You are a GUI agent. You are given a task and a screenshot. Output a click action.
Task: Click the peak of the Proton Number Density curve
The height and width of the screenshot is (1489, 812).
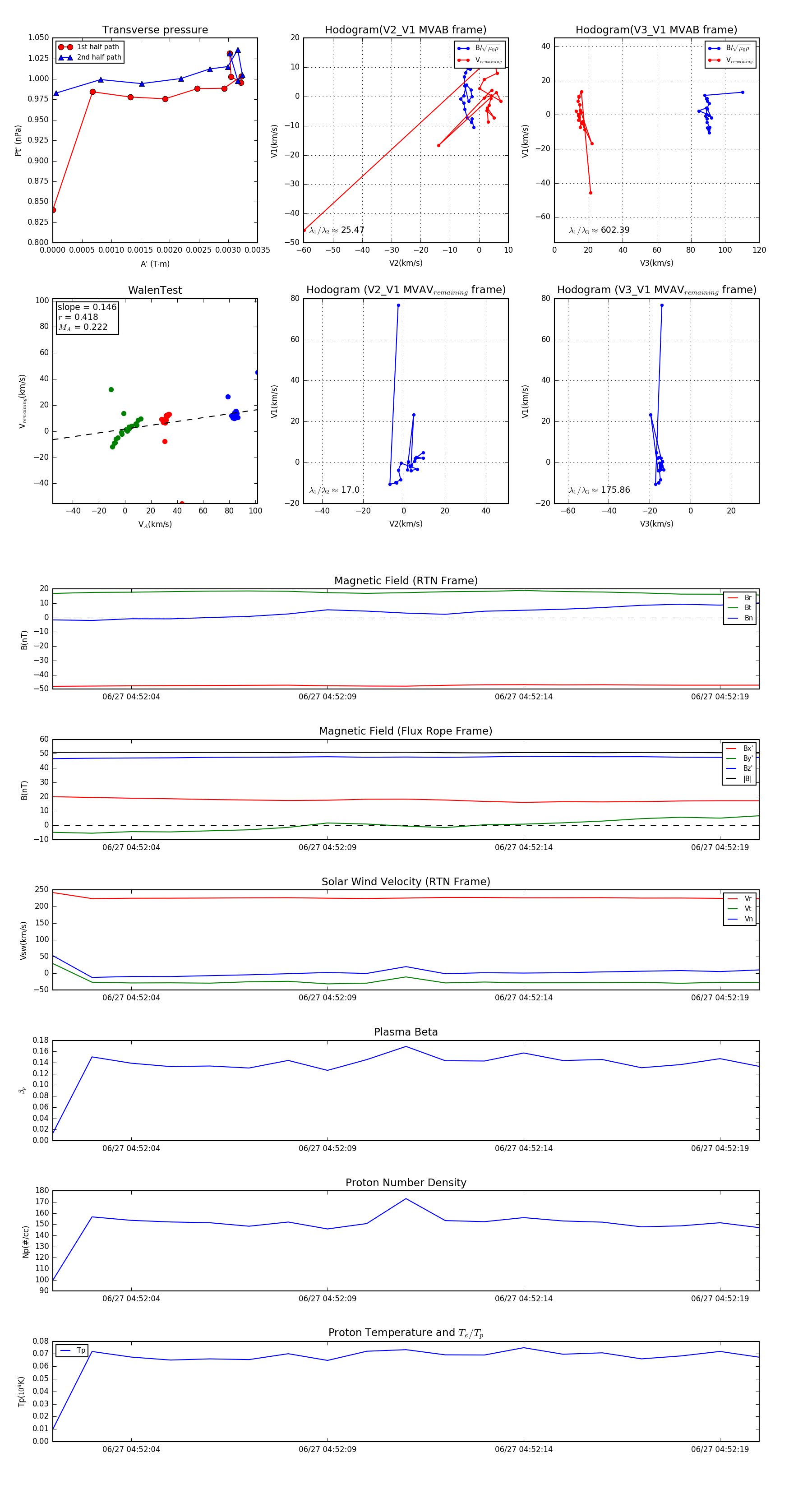coord(406,1199)
